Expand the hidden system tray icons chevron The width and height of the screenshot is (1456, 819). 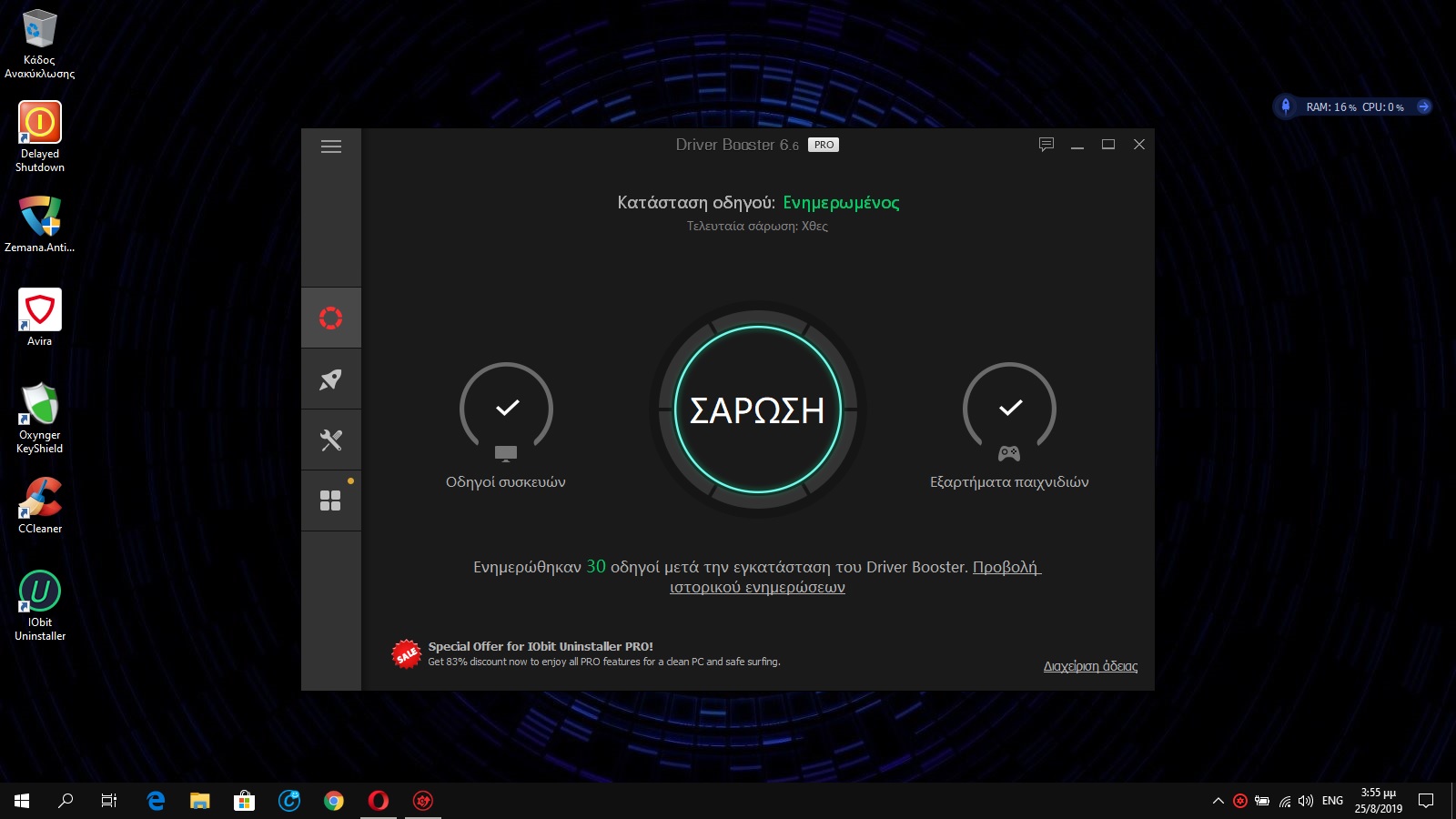click(1218, 801)
